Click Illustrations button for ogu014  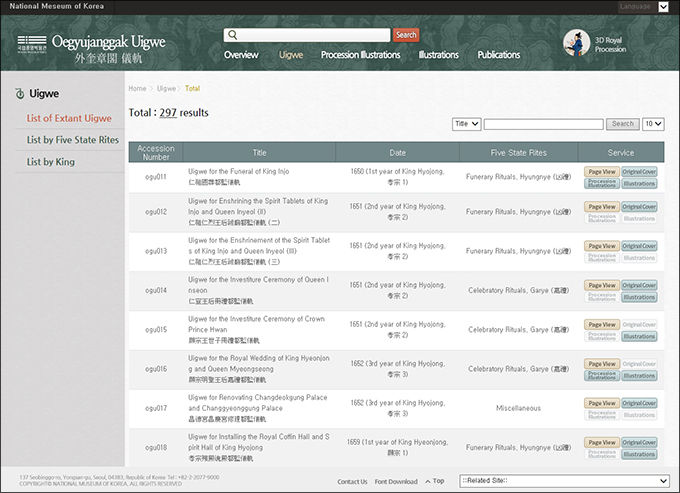[639, 297]
